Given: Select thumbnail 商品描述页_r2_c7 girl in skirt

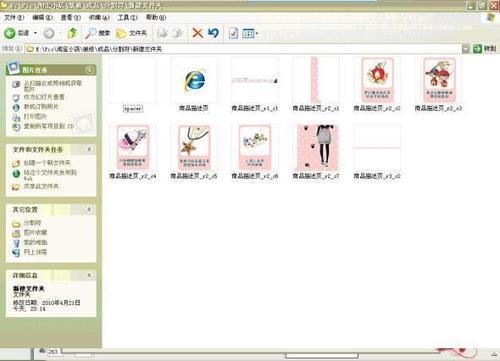Looking at the screenshot, I should pos(316,148).
